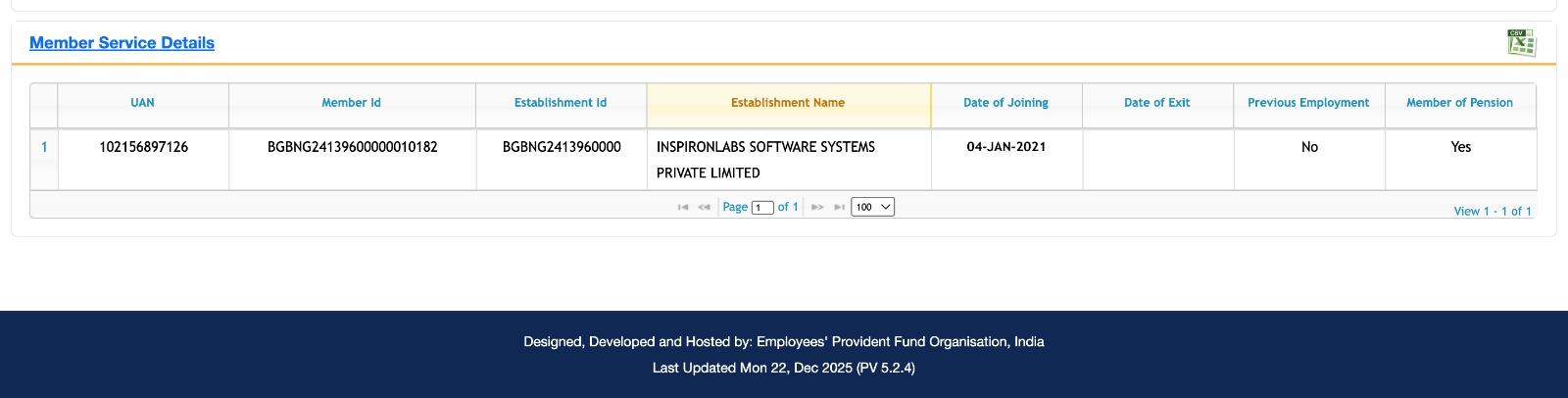The image size is (1568, 398).
Task: Sort by the Previous Employment column
Action: click(1308, 103)
